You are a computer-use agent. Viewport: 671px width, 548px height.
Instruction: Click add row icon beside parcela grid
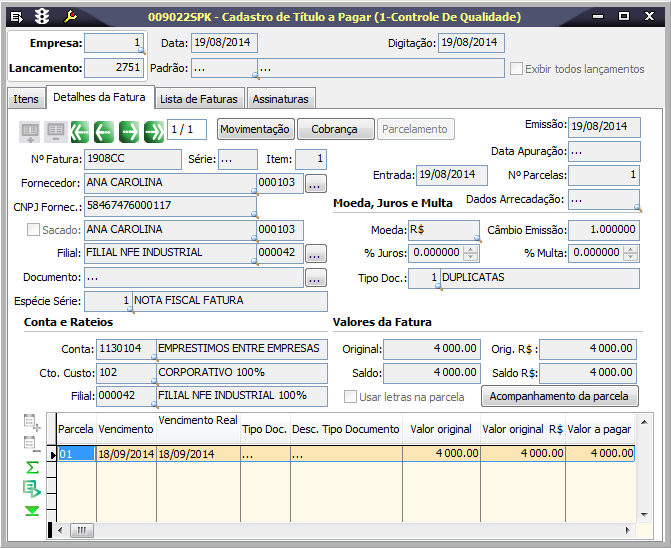pyautogui.click(x=32, y=423)
